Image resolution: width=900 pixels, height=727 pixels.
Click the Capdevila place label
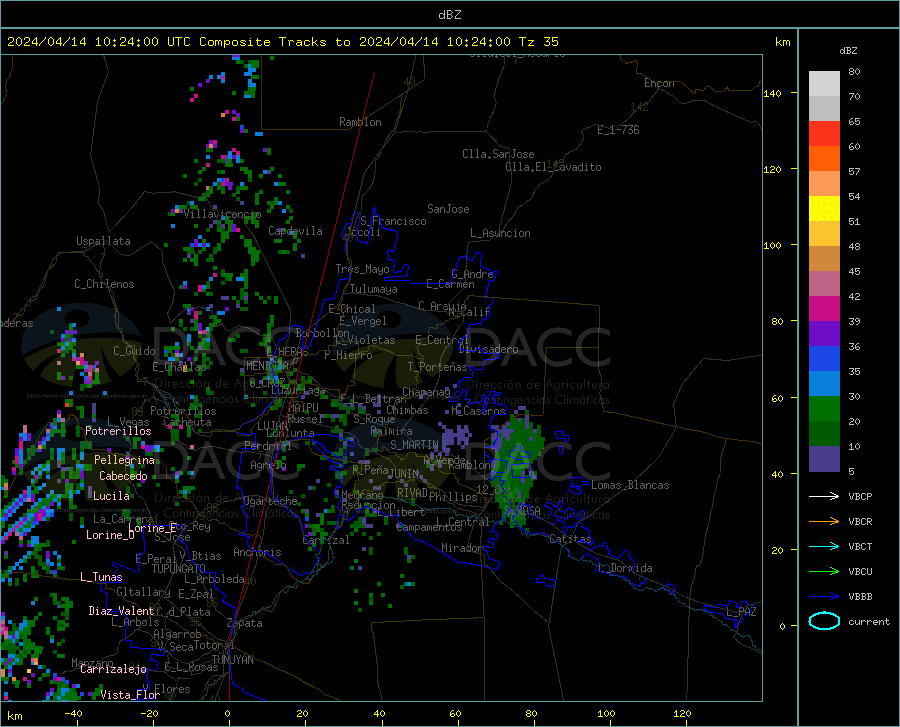(x=295, y=231)
